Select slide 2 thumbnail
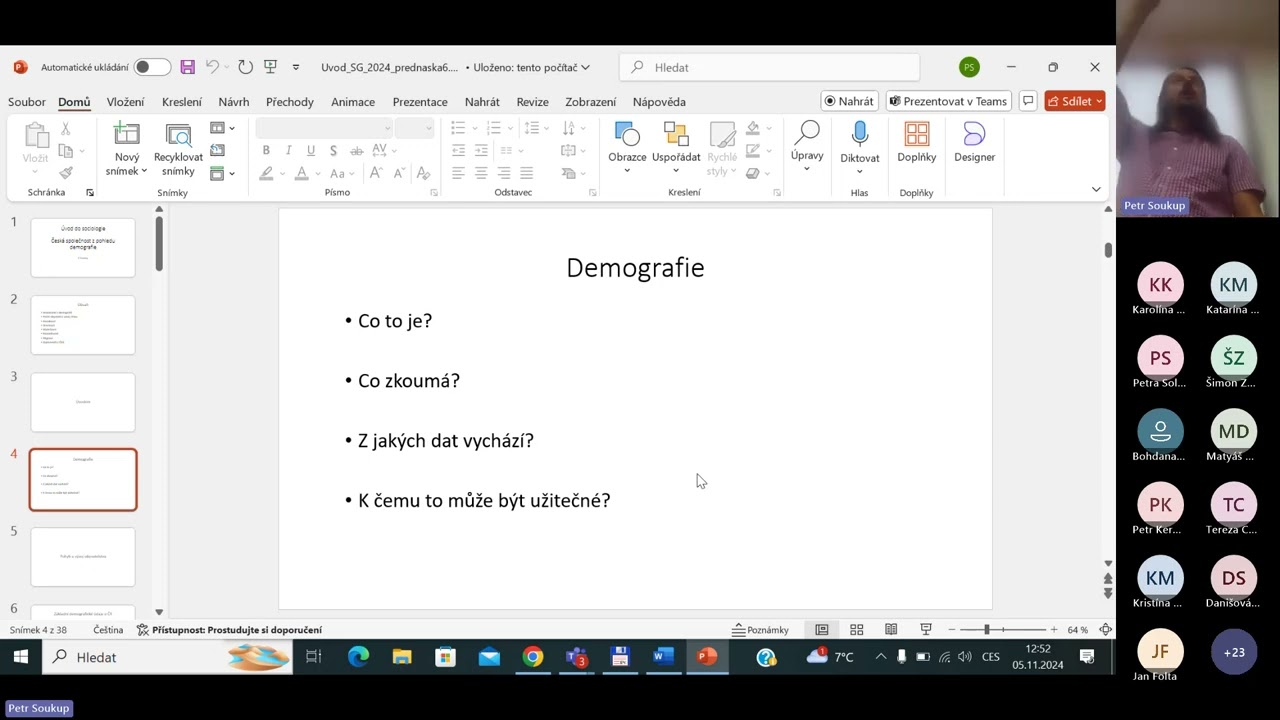Image resolution: width=1280 pixels, height=720 pixels. [83, 325]
